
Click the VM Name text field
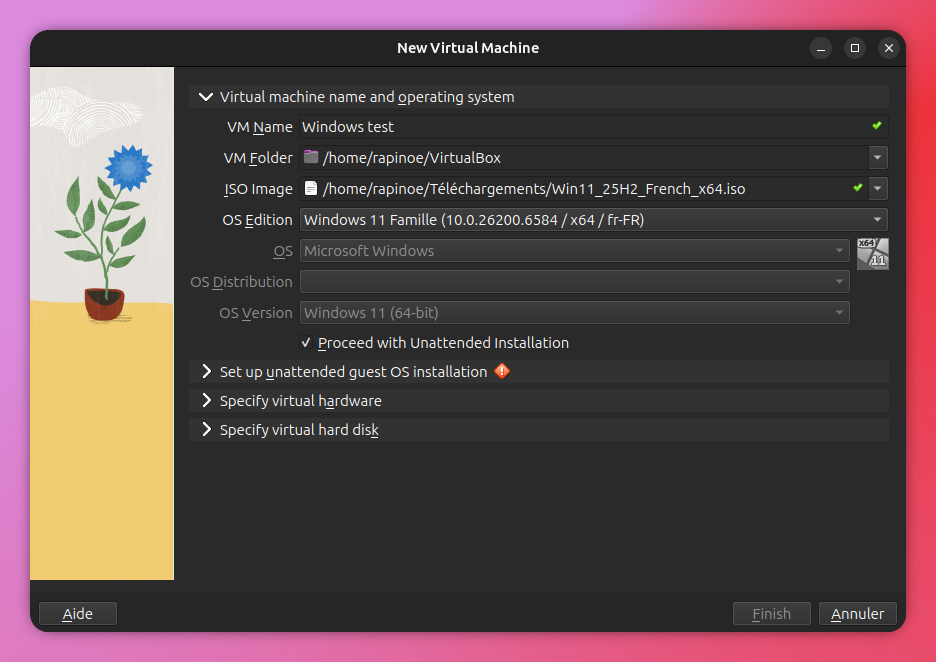click(580, 127)
